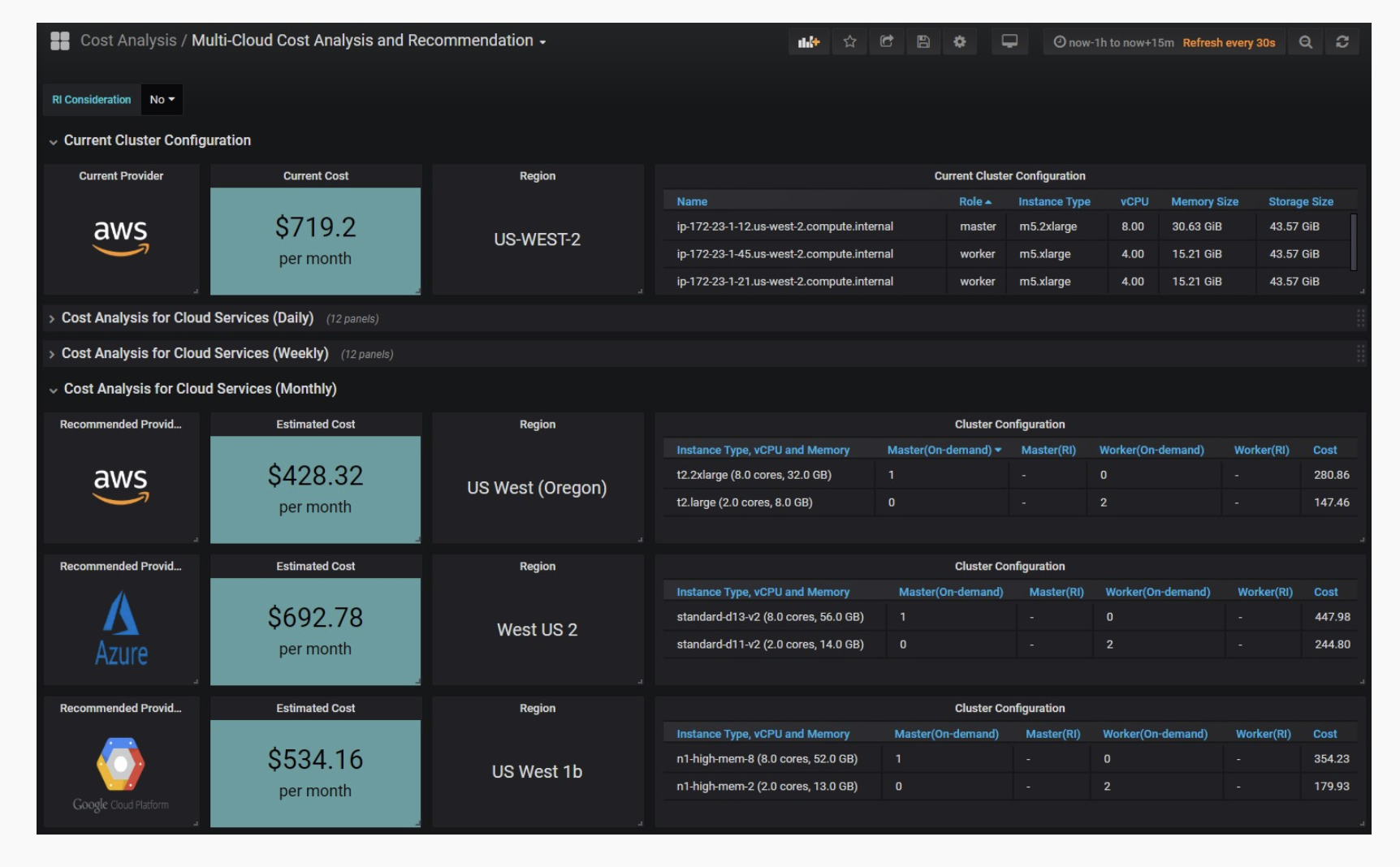Click the n1-high-mem-2 instance row
This screenshot has height=867, width=1400.
(x=1010, y=787)
